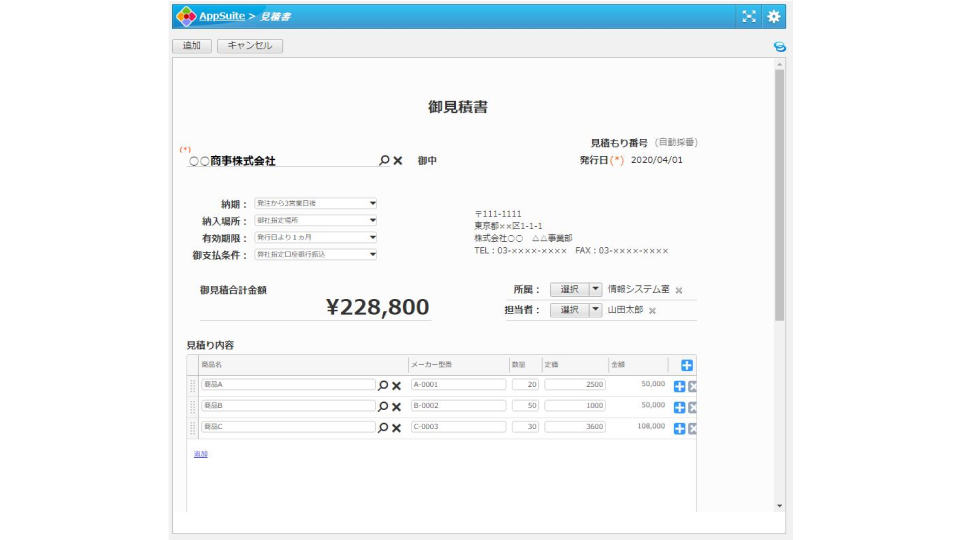Click the price field showing 1000
Screen dimensions: 960x540
(x=575, y=405)
